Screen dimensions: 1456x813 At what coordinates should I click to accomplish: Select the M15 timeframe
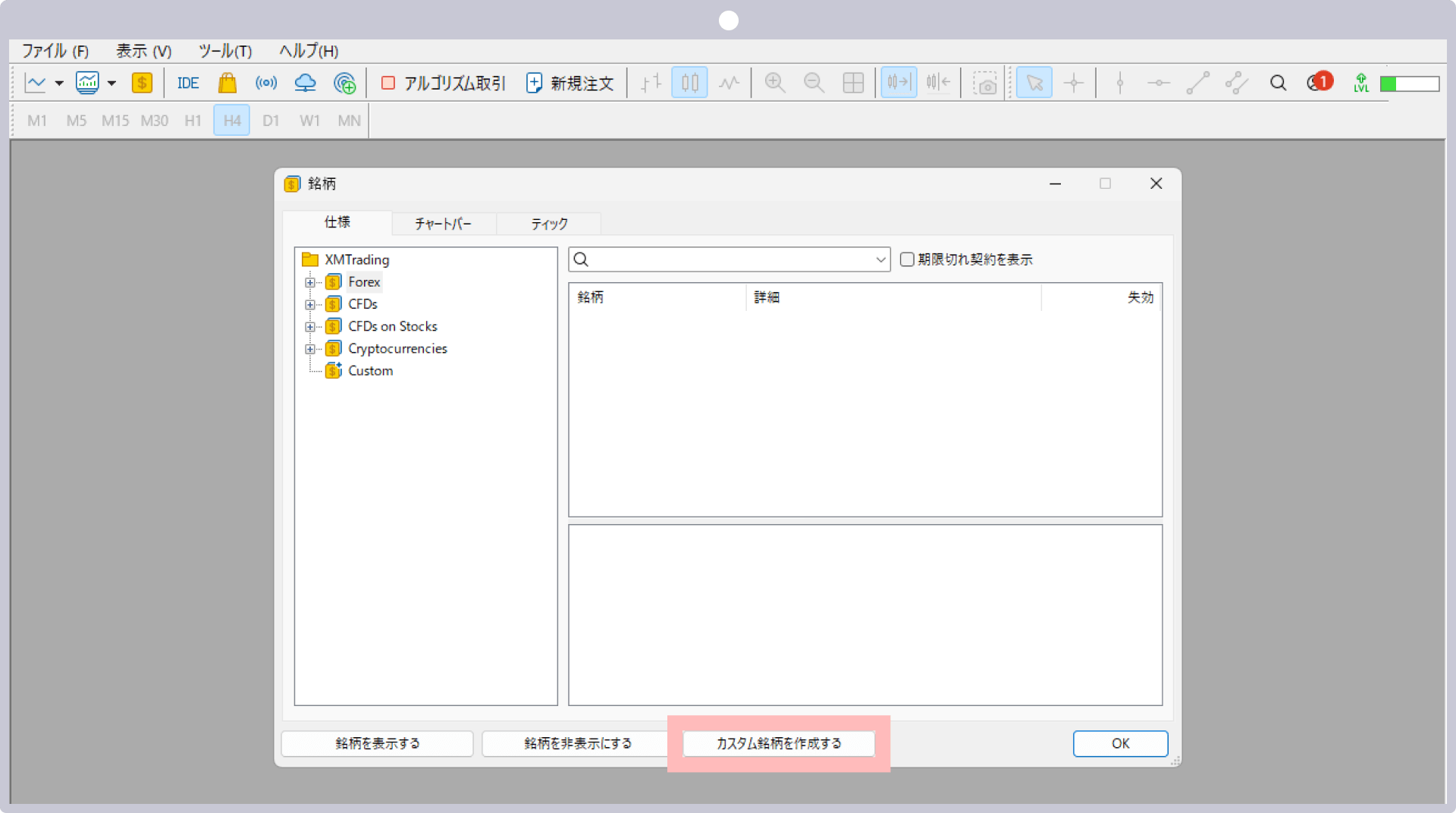pyautogui.click(x=115, y=121)
